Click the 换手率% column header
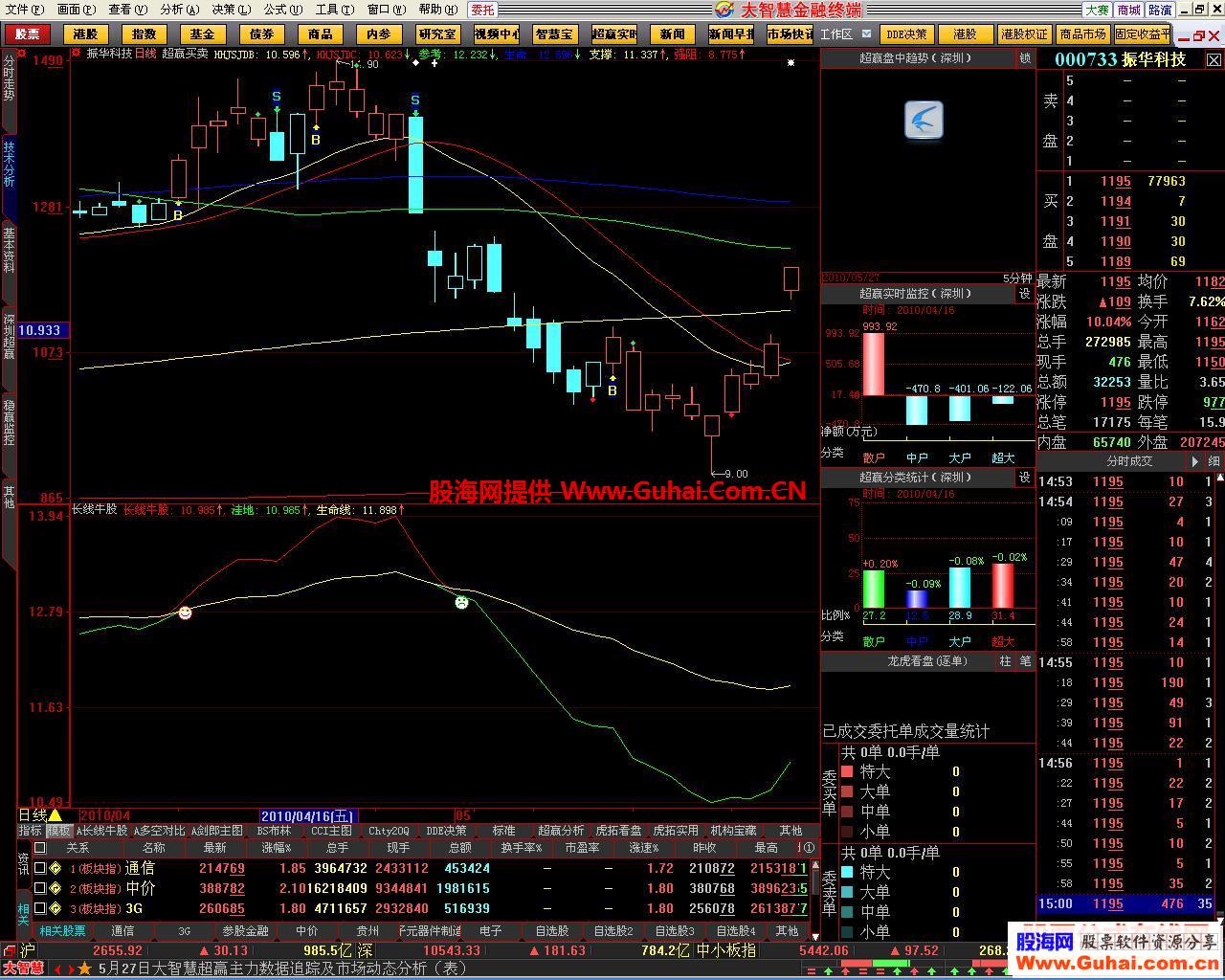1225x980 pixels. coord(522,848)
